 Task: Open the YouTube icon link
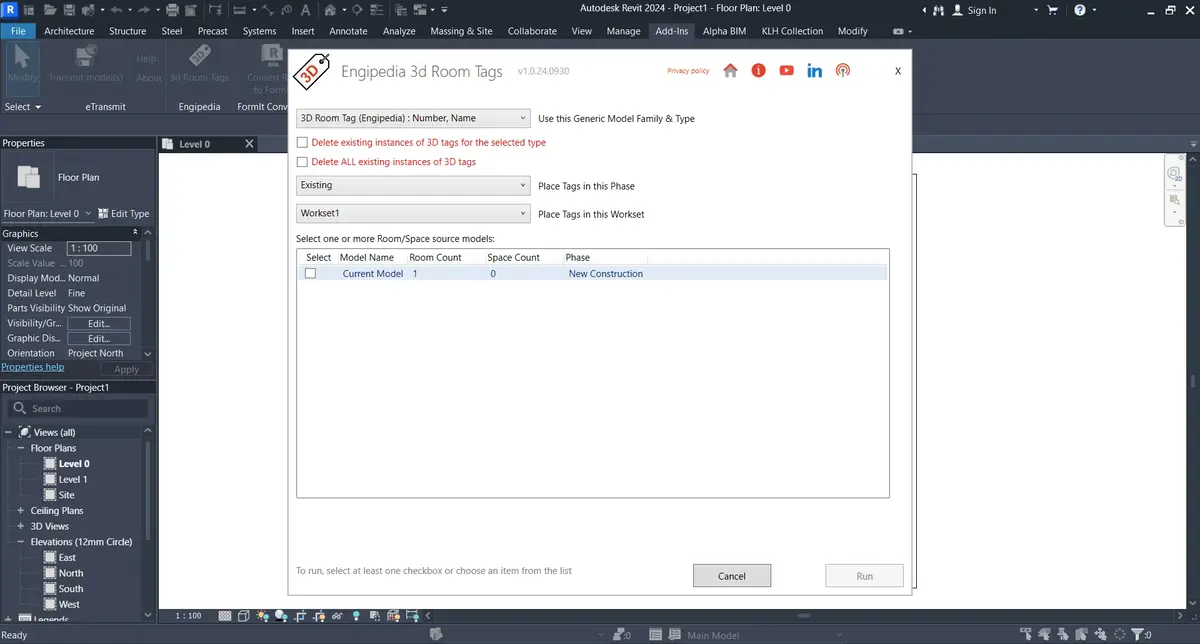787,71
